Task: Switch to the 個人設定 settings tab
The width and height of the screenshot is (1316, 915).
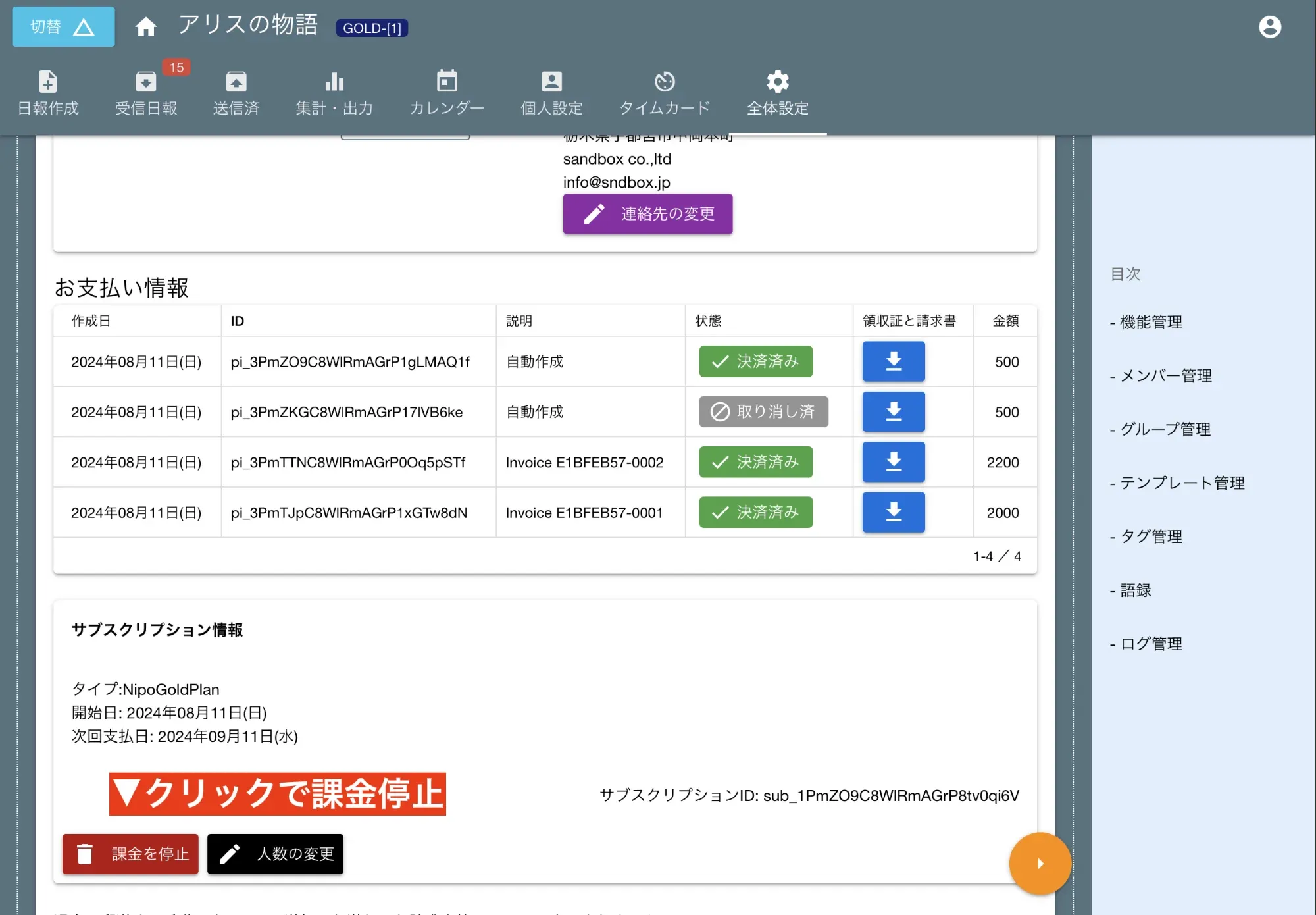Action: tap(551, 92)
